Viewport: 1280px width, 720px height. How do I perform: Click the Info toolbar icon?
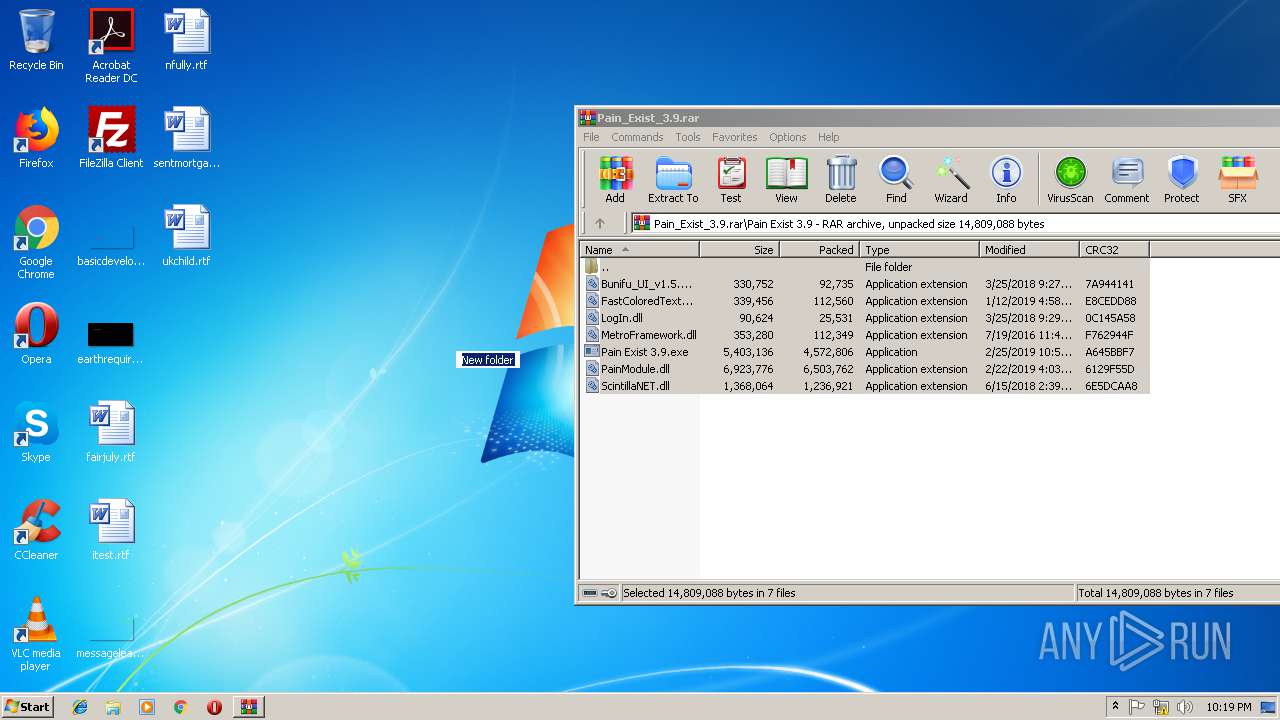point(1006,180)
